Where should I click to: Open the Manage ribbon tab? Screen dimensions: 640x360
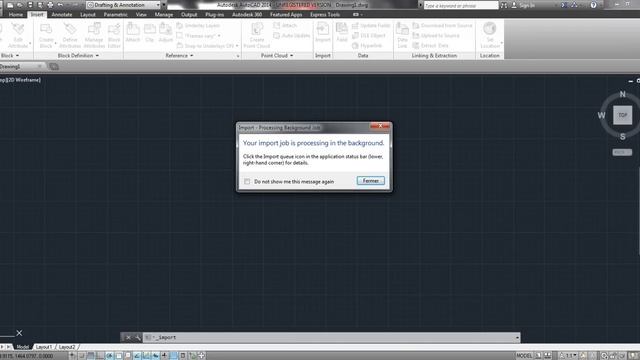click(164, 14)
